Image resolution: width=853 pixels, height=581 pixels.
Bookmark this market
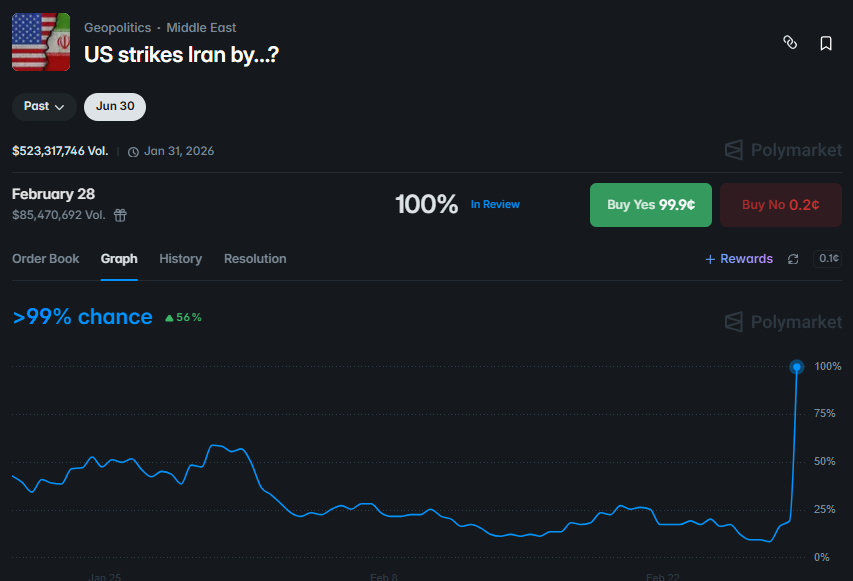(x=826, y=43)
